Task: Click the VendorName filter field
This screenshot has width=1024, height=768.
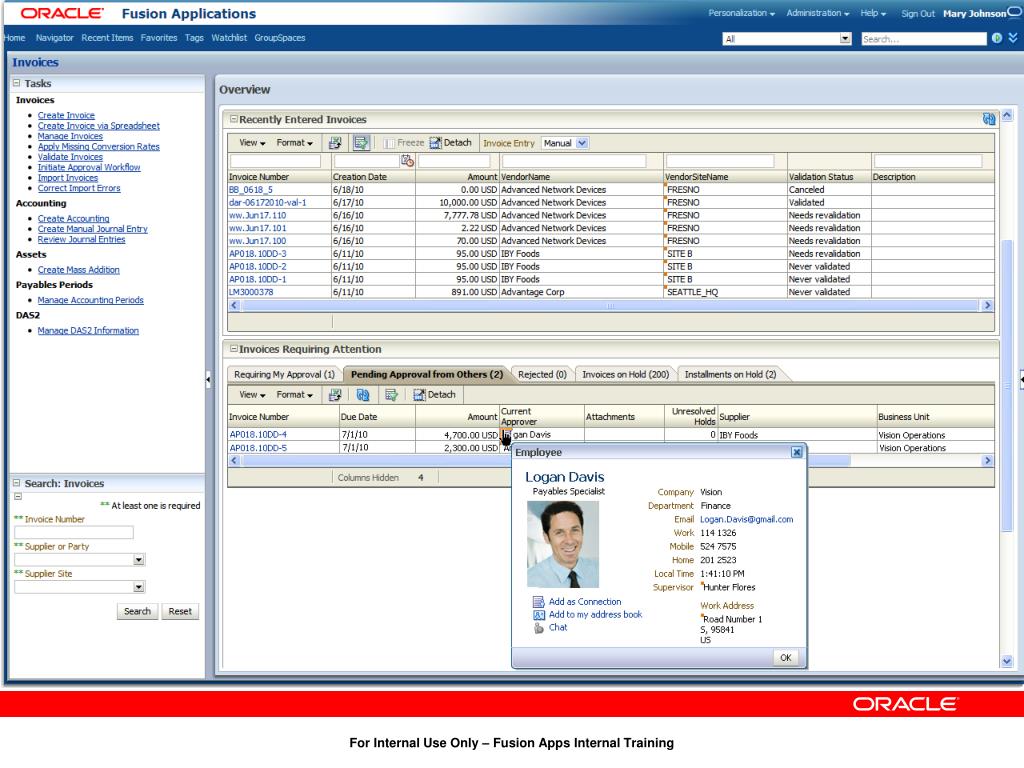Action: [x=574, y=161]
